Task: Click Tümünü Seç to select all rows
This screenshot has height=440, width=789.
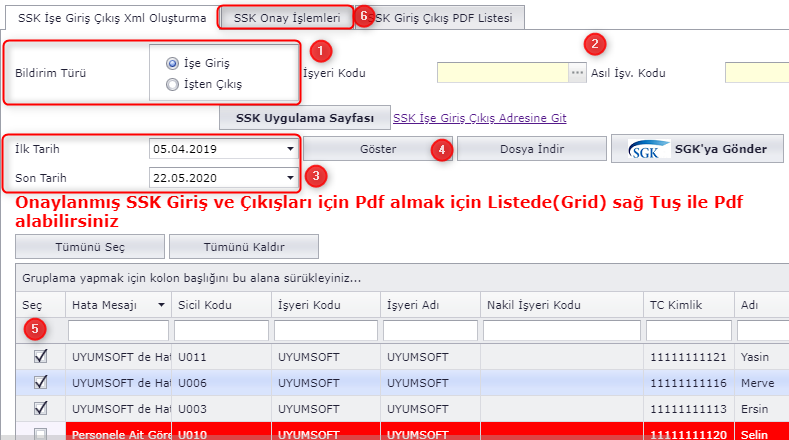Action: [91, 246]
